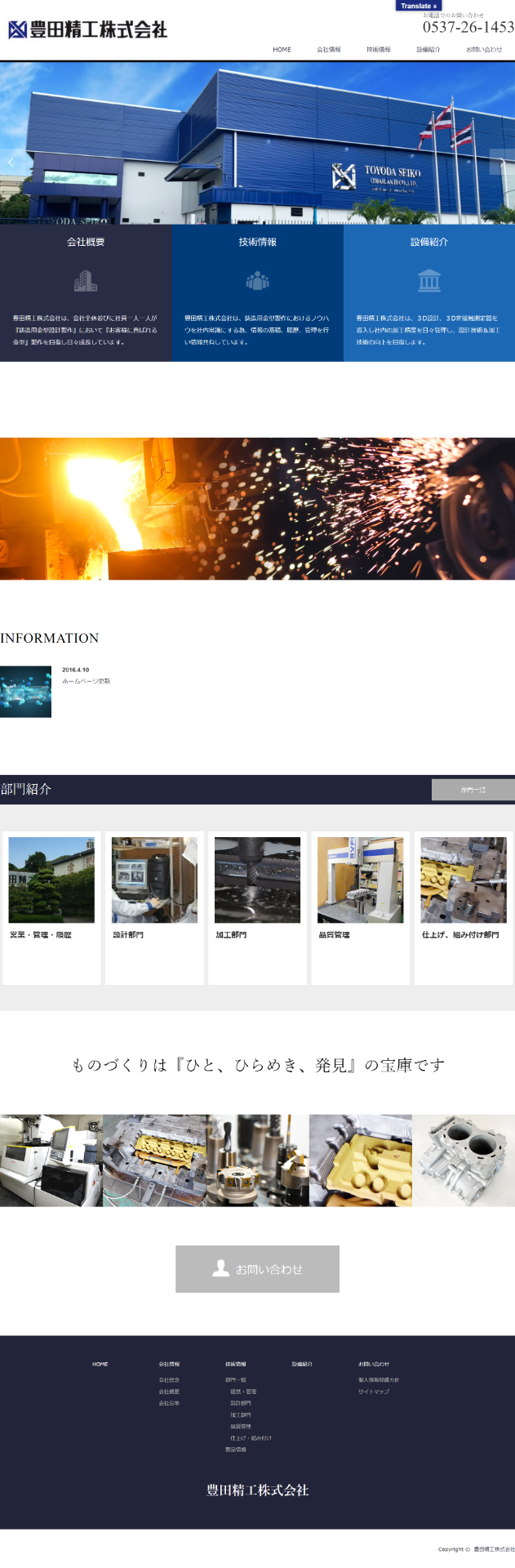515x1568 pixels.
Task: Open the Translate widget at top
Action: pyautogui.click(x=419, y=6)
